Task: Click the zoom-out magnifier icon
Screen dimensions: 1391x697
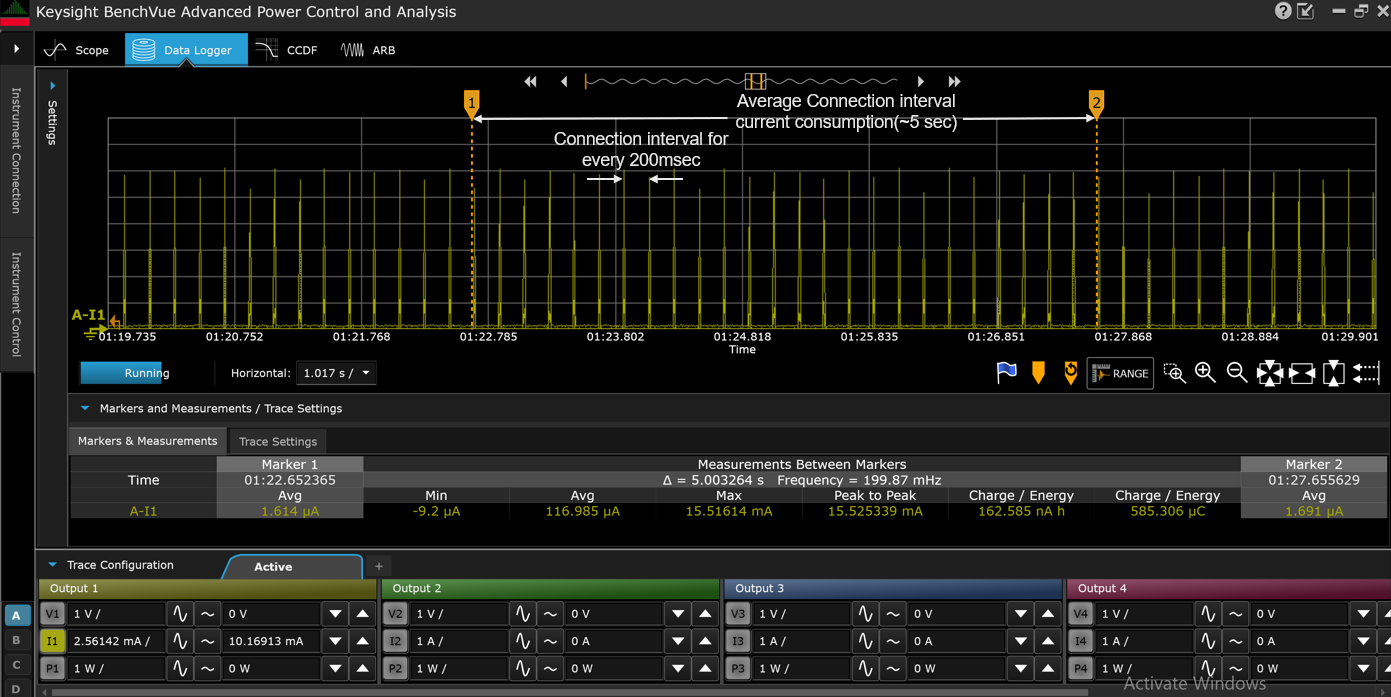Action: (x=1237, y=373)
